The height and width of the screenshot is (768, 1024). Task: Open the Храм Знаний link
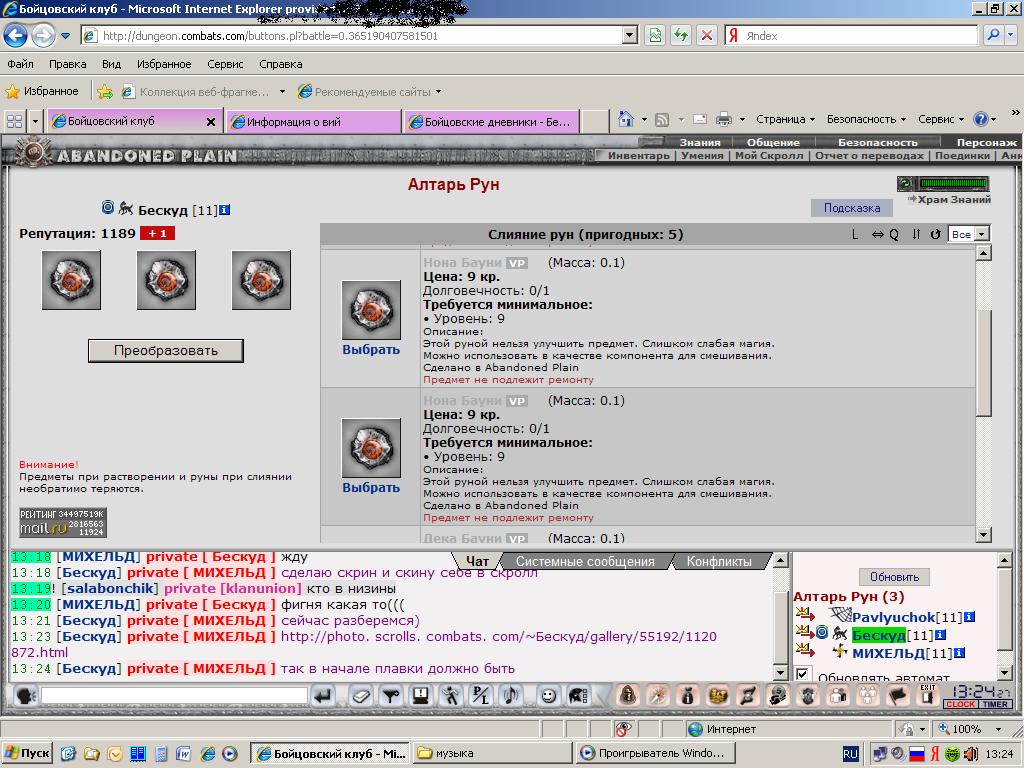954,200
